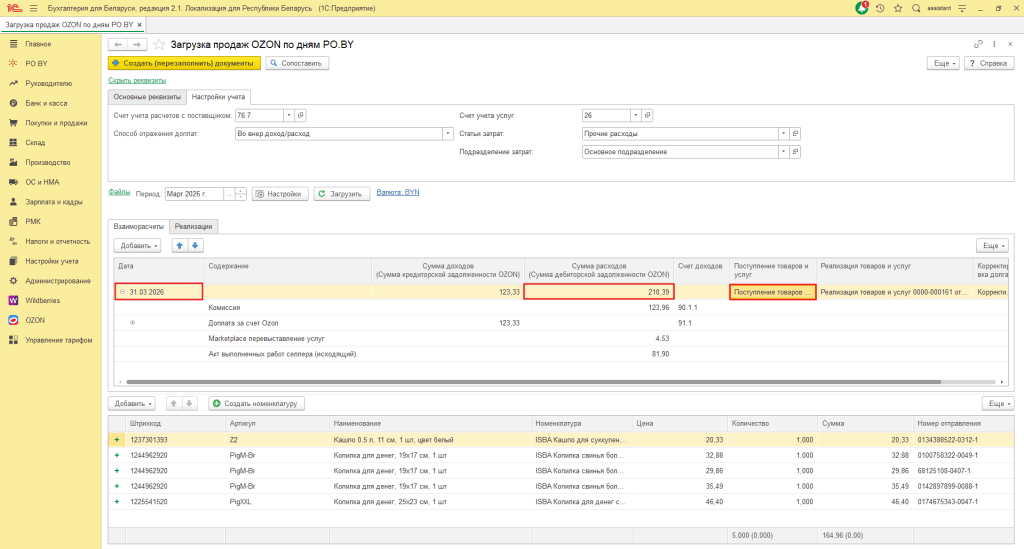Open the notifications bell icon
The image size is (1024, 549).
click(x=862, y=8)
